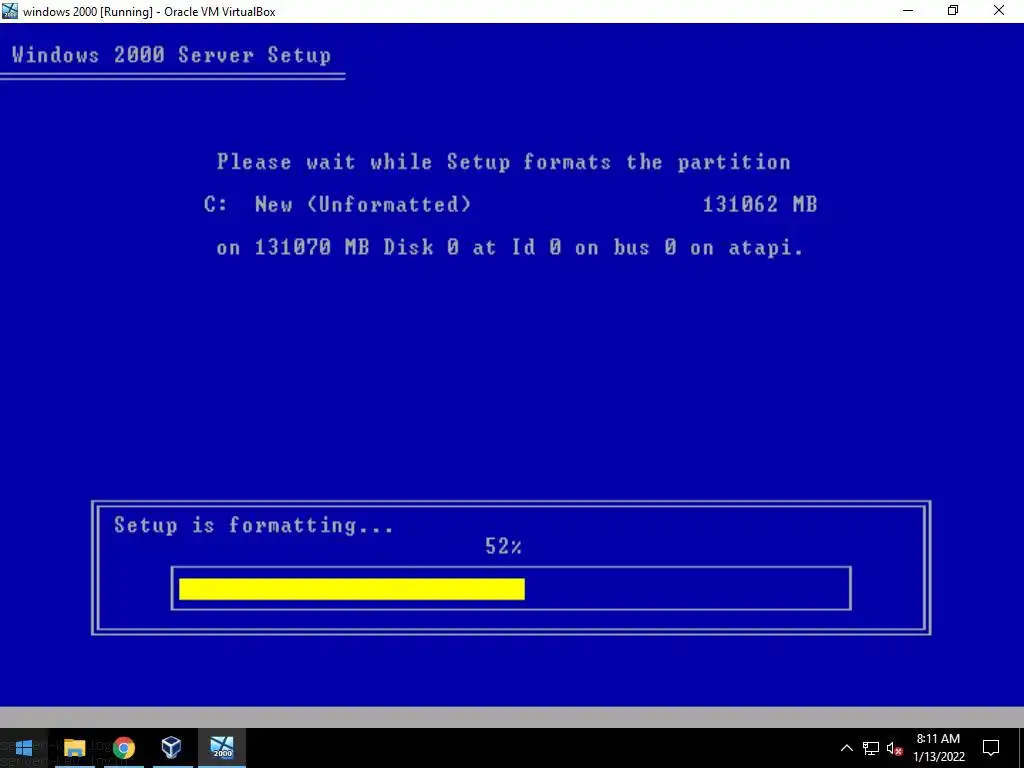Click the 52% progress text
Viewport: 1024px width, 768px height.
click(x=504, y=547)
